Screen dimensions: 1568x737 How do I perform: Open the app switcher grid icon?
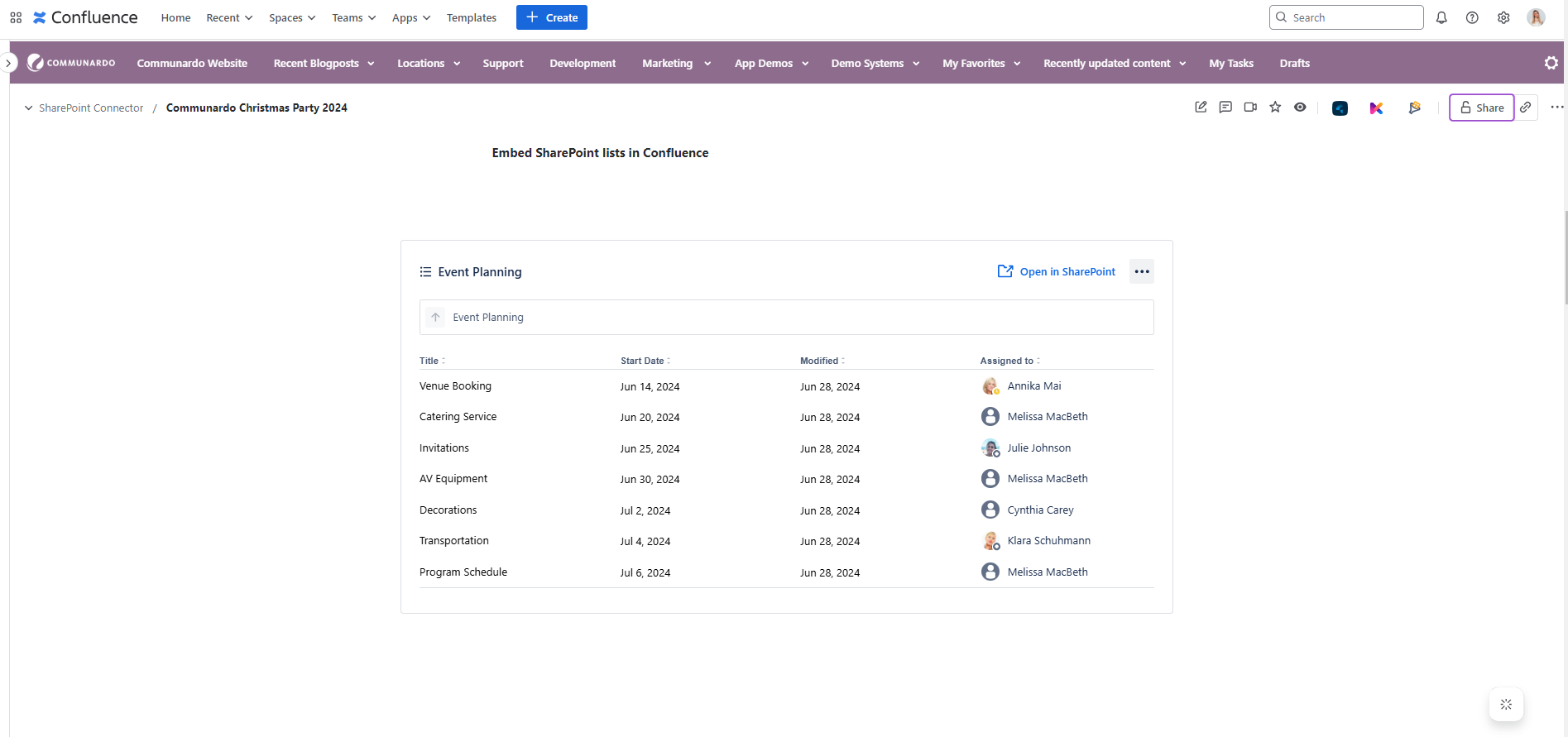coord(16,17)
